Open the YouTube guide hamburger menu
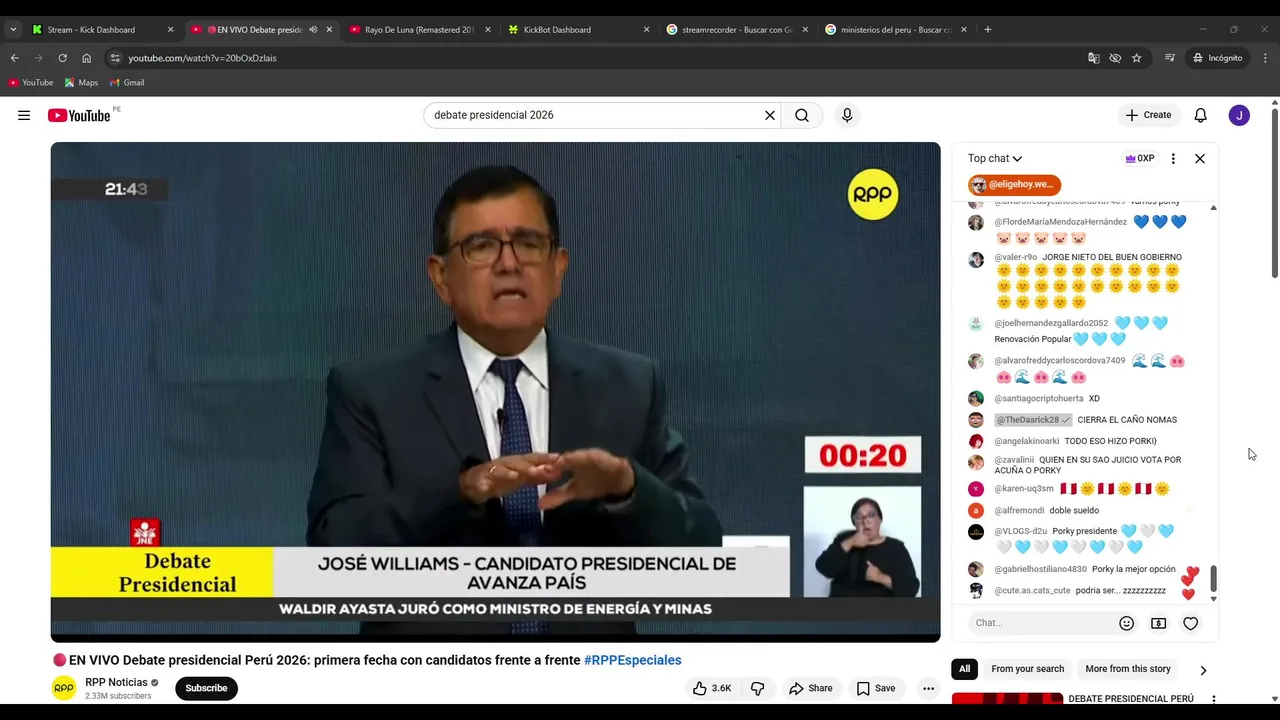 pos(24,115)
